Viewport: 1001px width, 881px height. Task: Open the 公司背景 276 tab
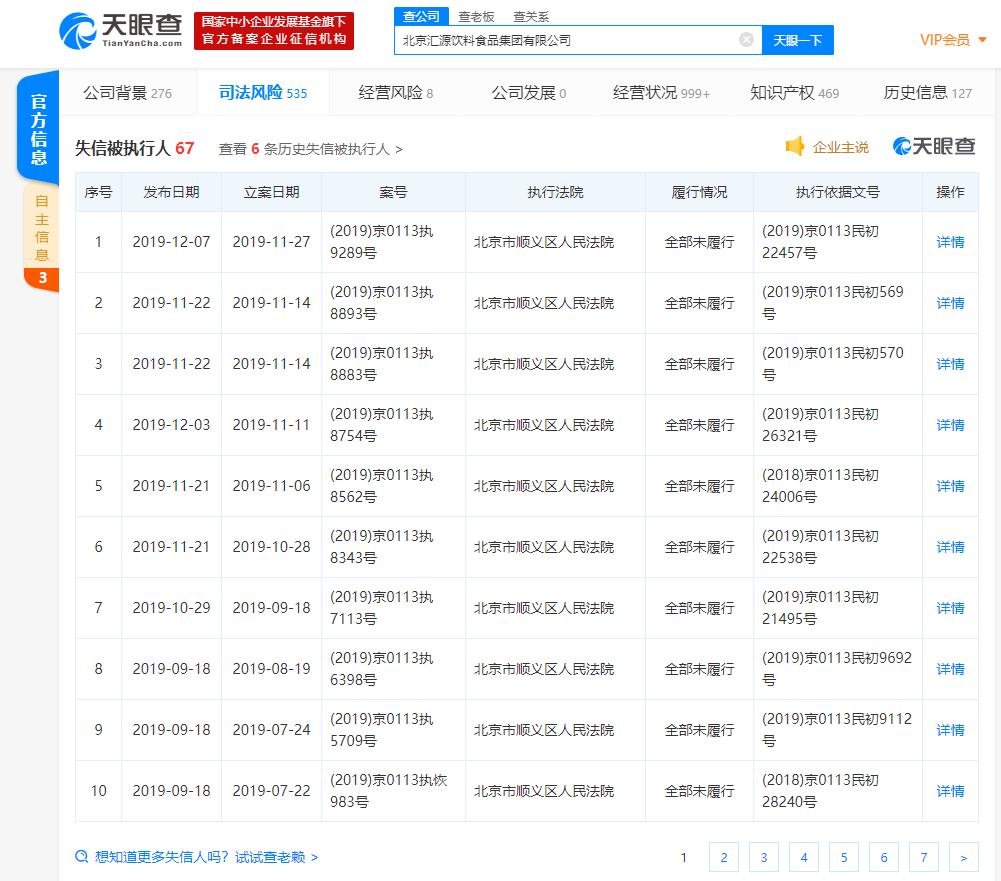pos(127,93)
